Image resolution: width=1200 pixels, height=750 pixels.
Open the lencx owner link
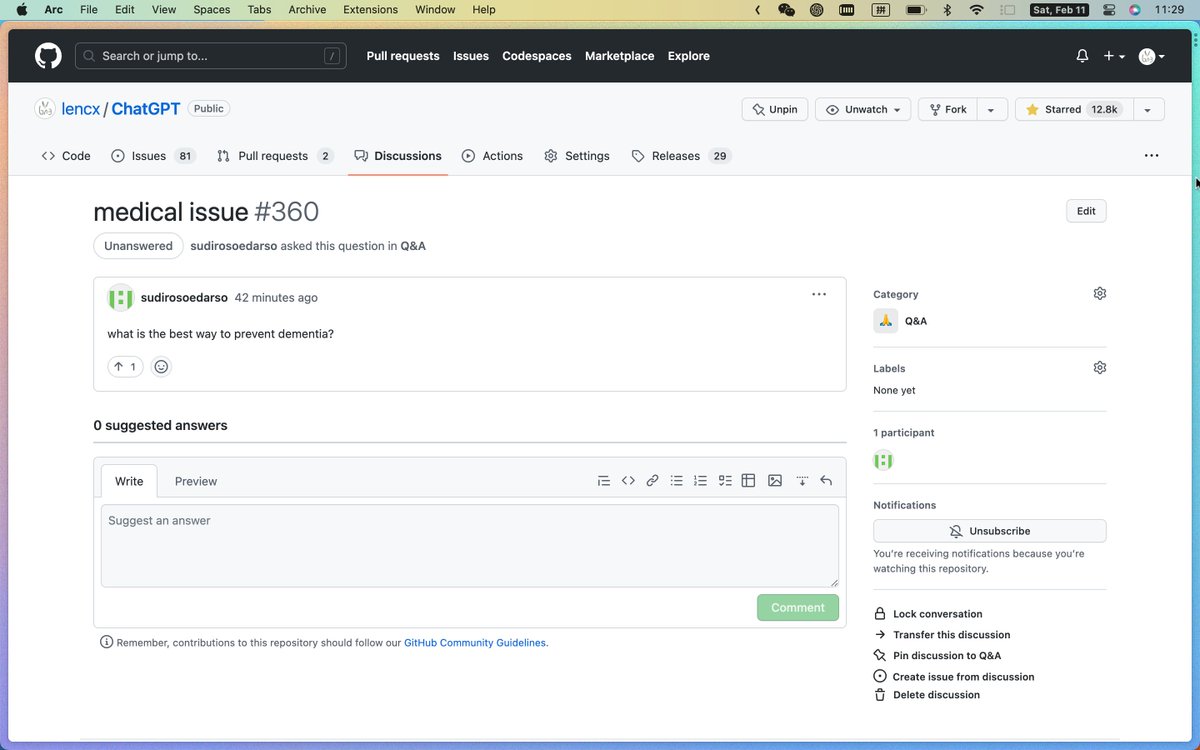pyautogui.click(x=81, y=109)
